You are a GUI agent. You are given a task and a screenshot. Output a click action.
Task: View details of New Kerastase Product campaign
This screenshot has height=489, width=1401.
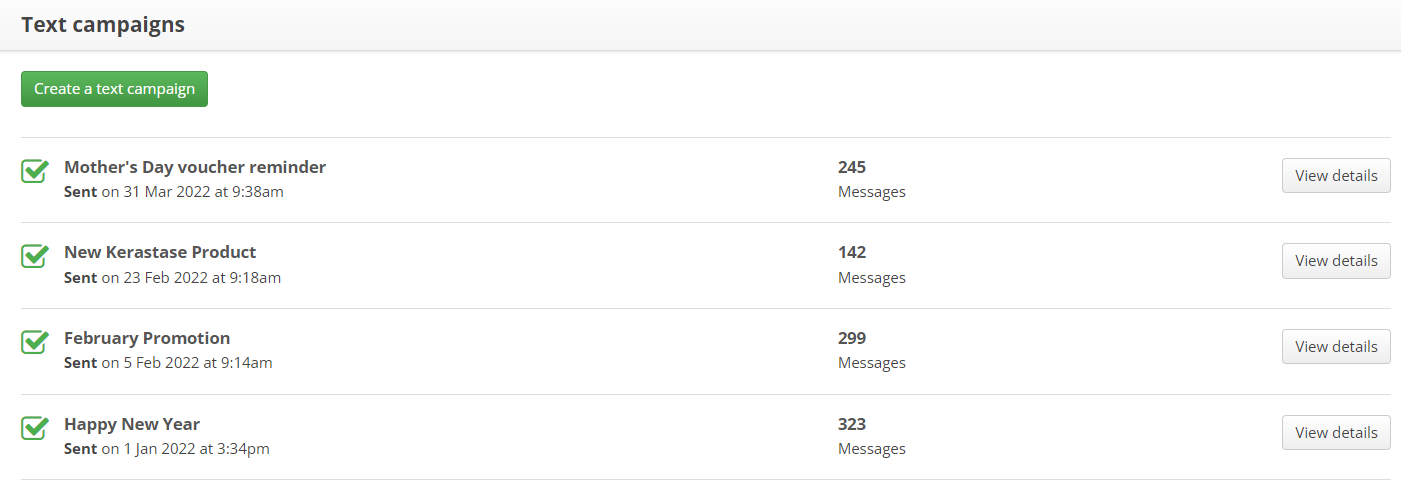[1336, 260]
